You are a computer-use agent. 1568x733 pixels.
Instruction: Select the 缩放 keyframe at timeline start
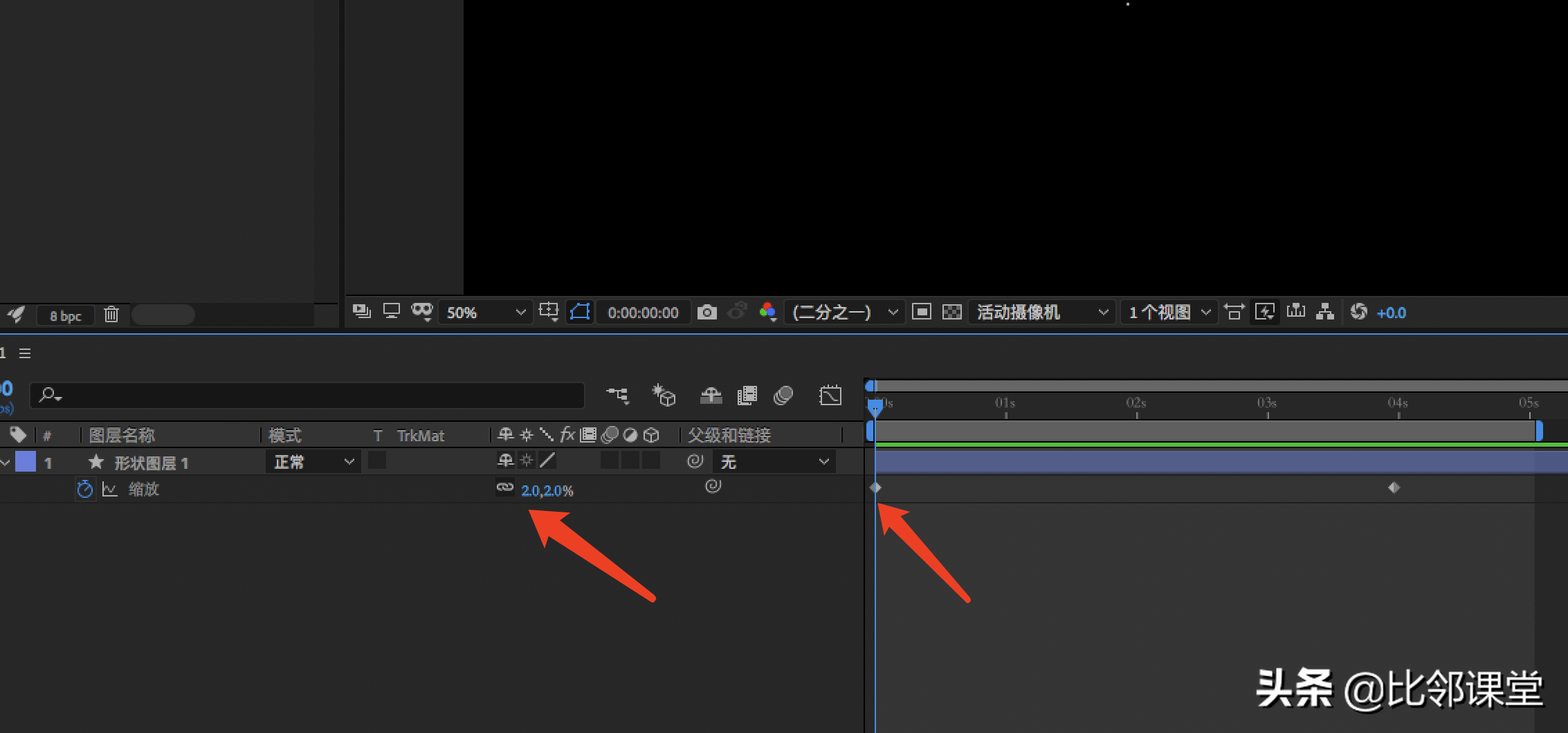[875, 488]
